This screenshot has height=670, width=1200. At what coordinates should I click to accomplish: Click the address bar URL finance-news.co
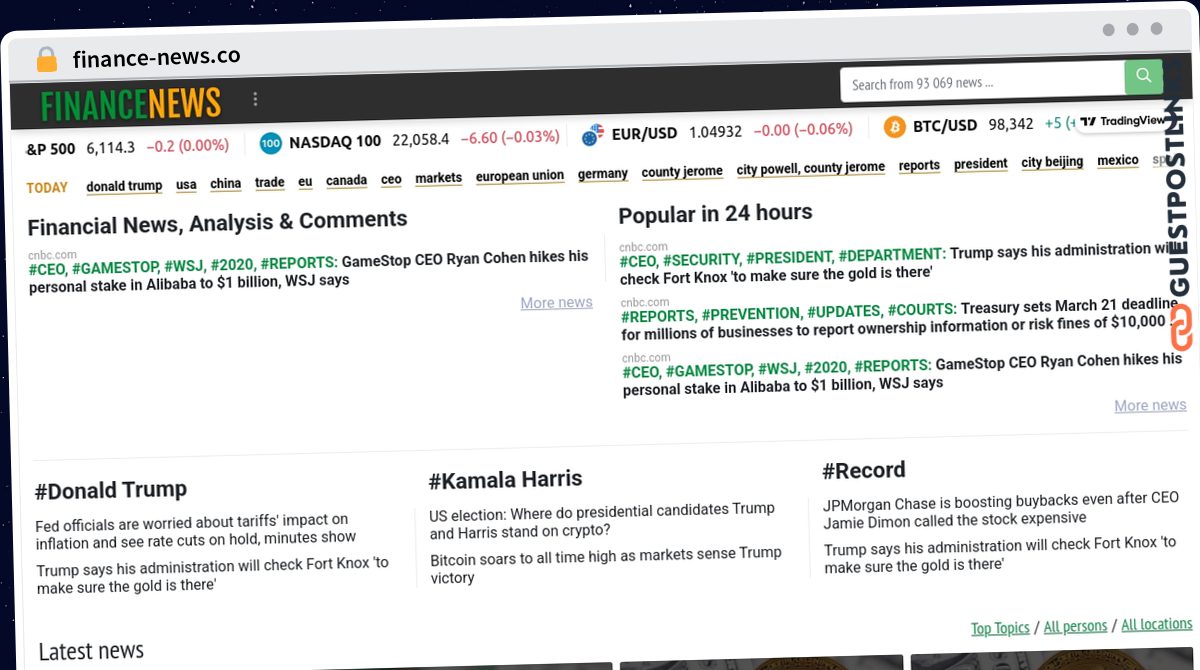[157, 58]
